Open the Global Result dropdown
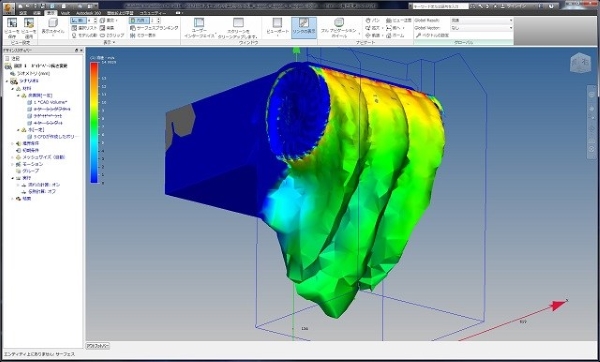 coord(481,20)
